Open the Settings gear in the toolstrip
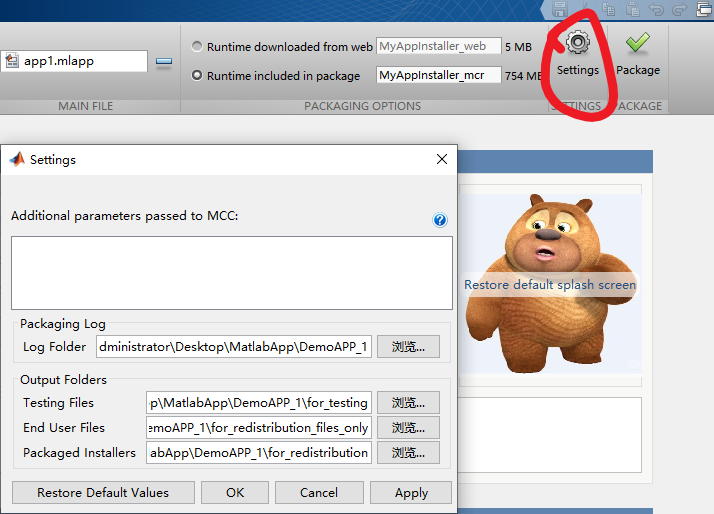This screenshot has width=714, height=514. pyautogui.click(x=577, y=54)
